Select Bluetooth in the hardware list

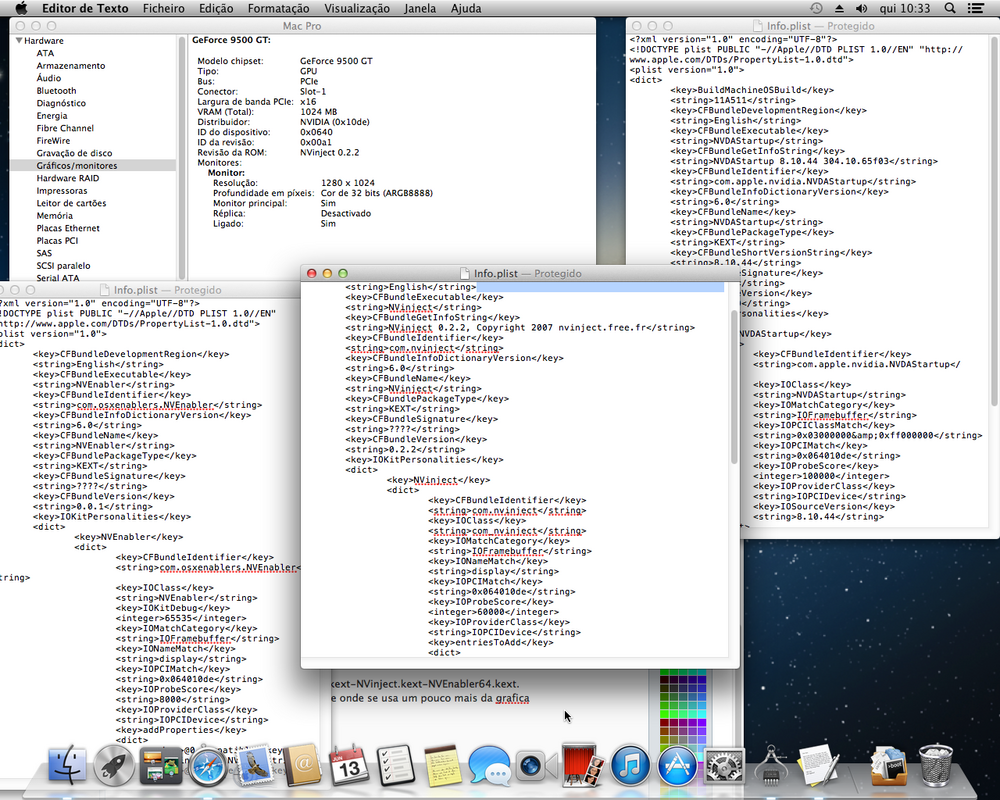[56, 91]
